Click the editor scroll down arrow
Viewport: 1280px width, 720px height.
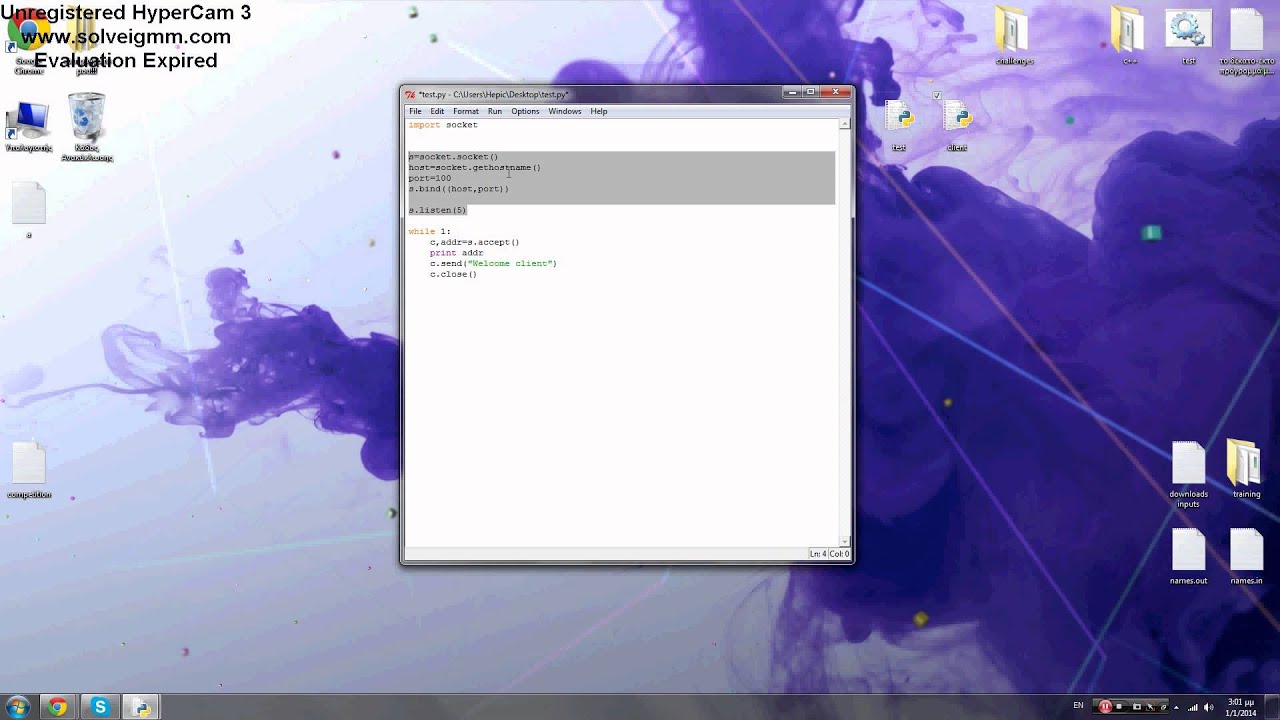[845, 541]
